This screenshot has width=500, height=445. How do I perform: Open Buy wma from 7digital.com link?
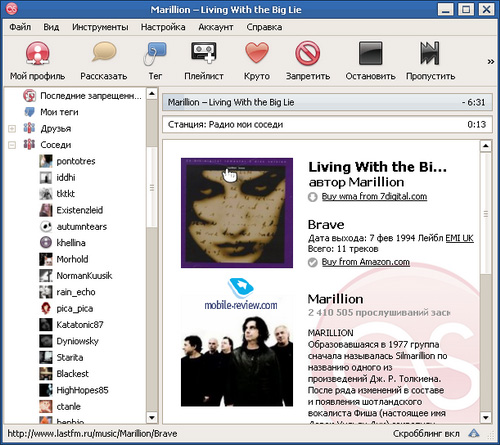(374, 197)
